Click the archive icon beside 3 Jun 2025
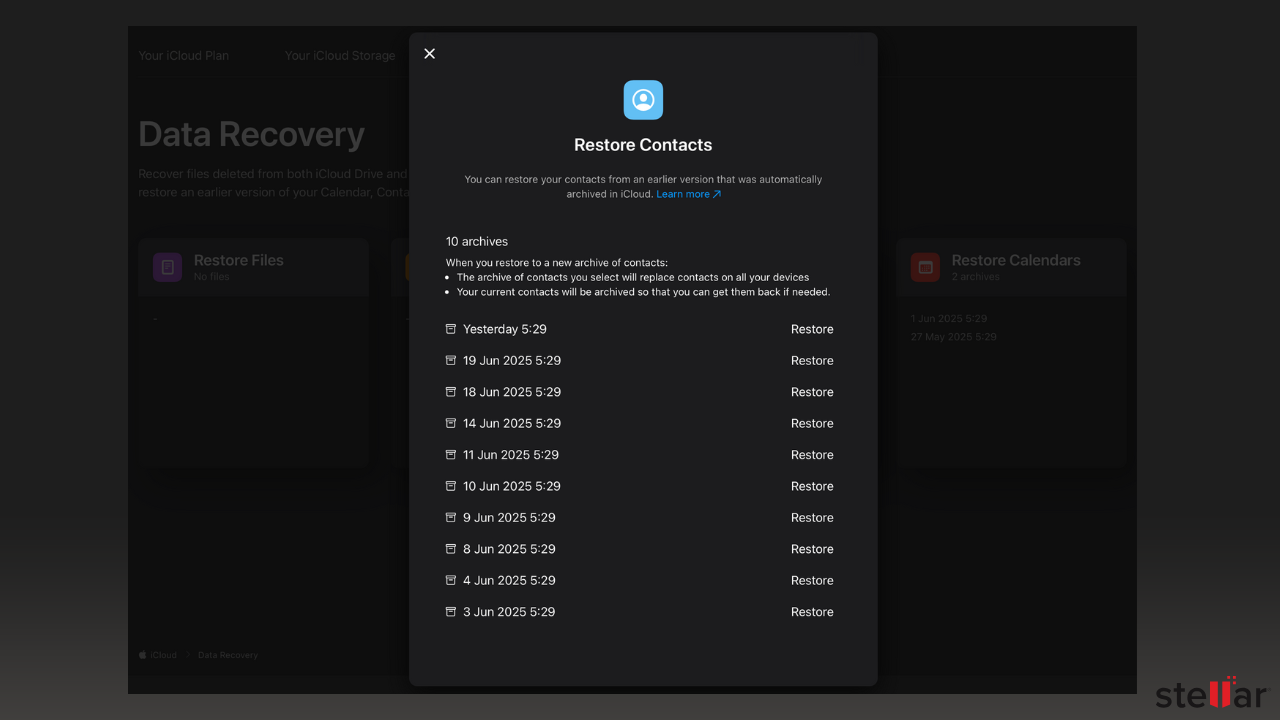This screenshot has width=1280, height=720. coord(451,611)
